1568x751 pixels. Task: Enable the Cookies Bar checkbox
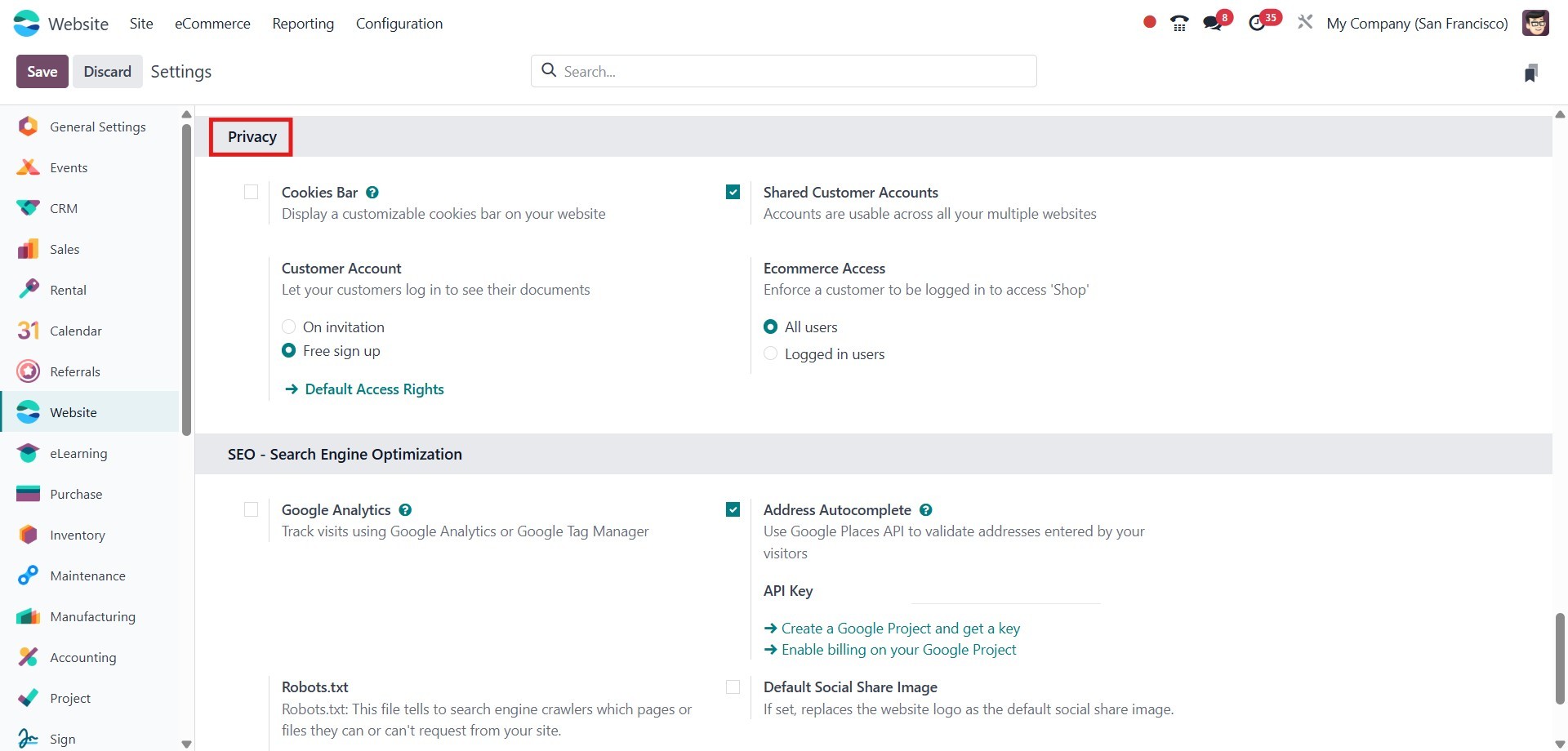click(251, 192)
